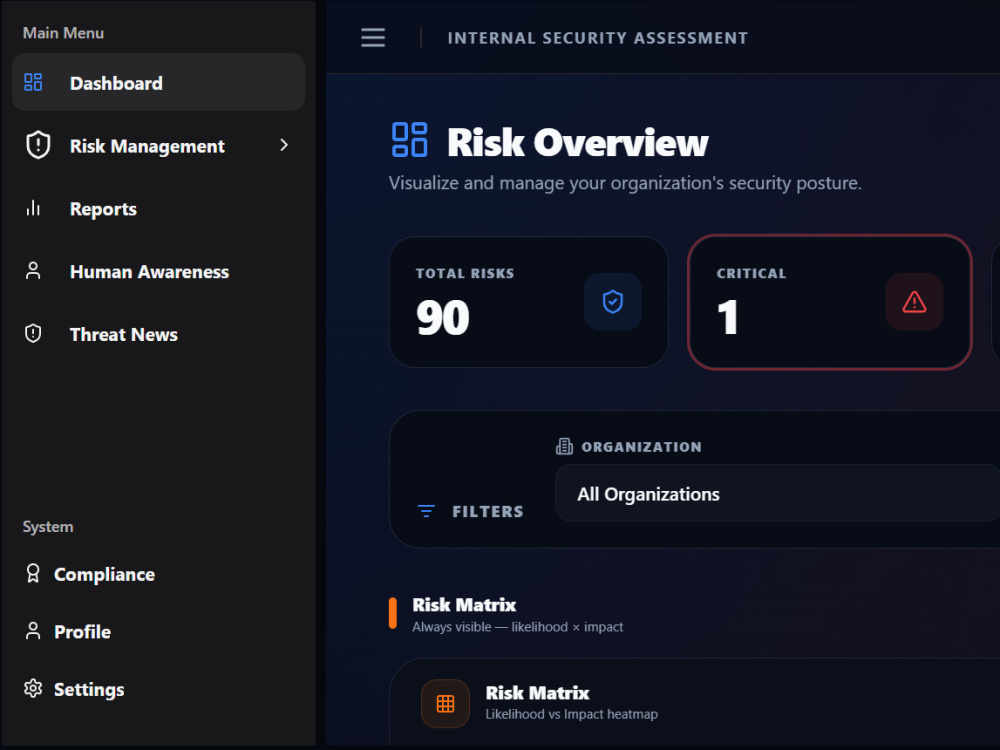Click the Risk Matrix section heading with orange bar
Viewport: 1000px width, 750px height.
pyautogui.click(x=464, y=605)
